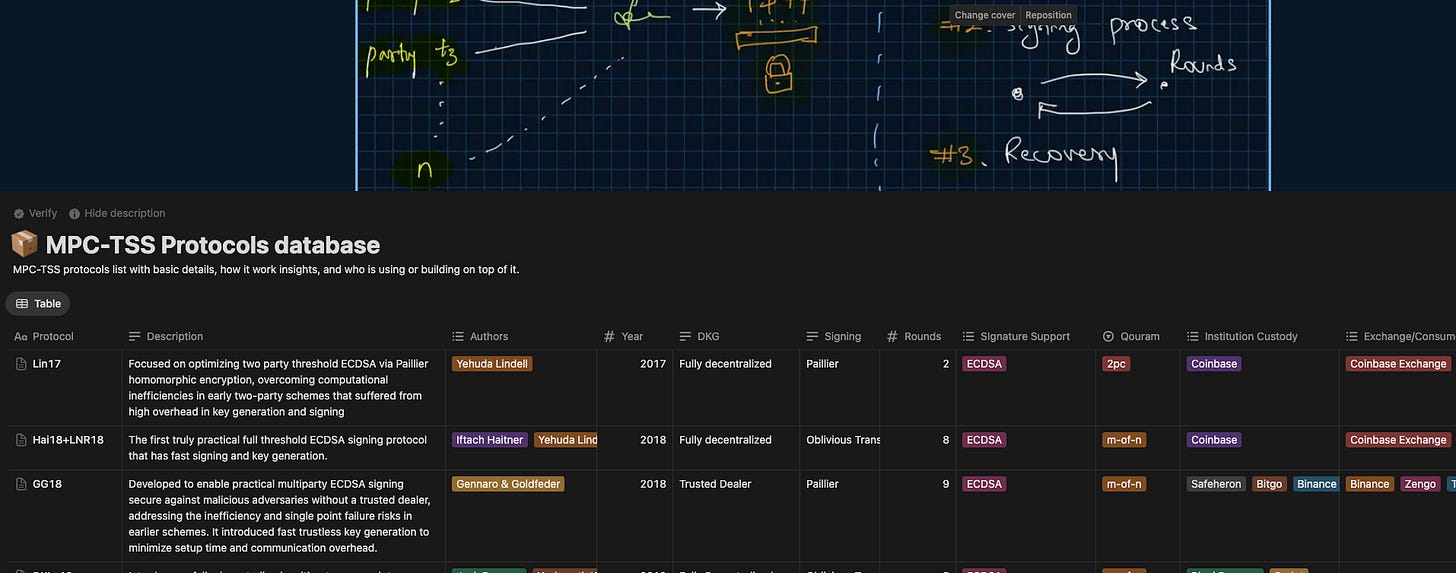The height and width of the screenshot is (573, 1456).
Task: Click the Signature Support list icon
Action: click(x=968, y=337)
